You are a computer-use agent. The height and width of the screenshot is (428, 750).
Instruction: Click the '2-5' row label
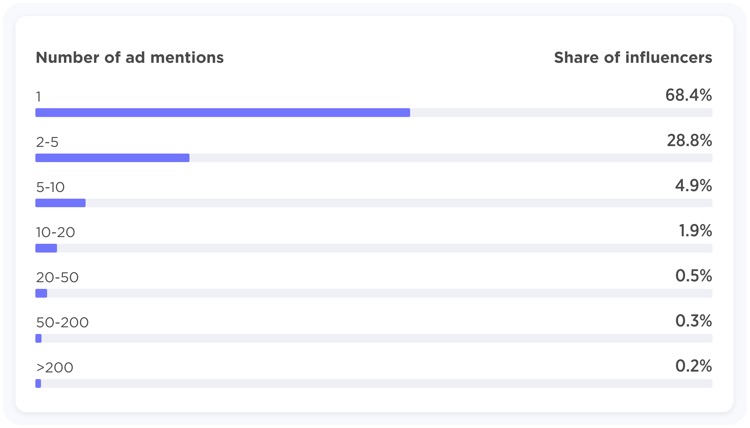47,142
